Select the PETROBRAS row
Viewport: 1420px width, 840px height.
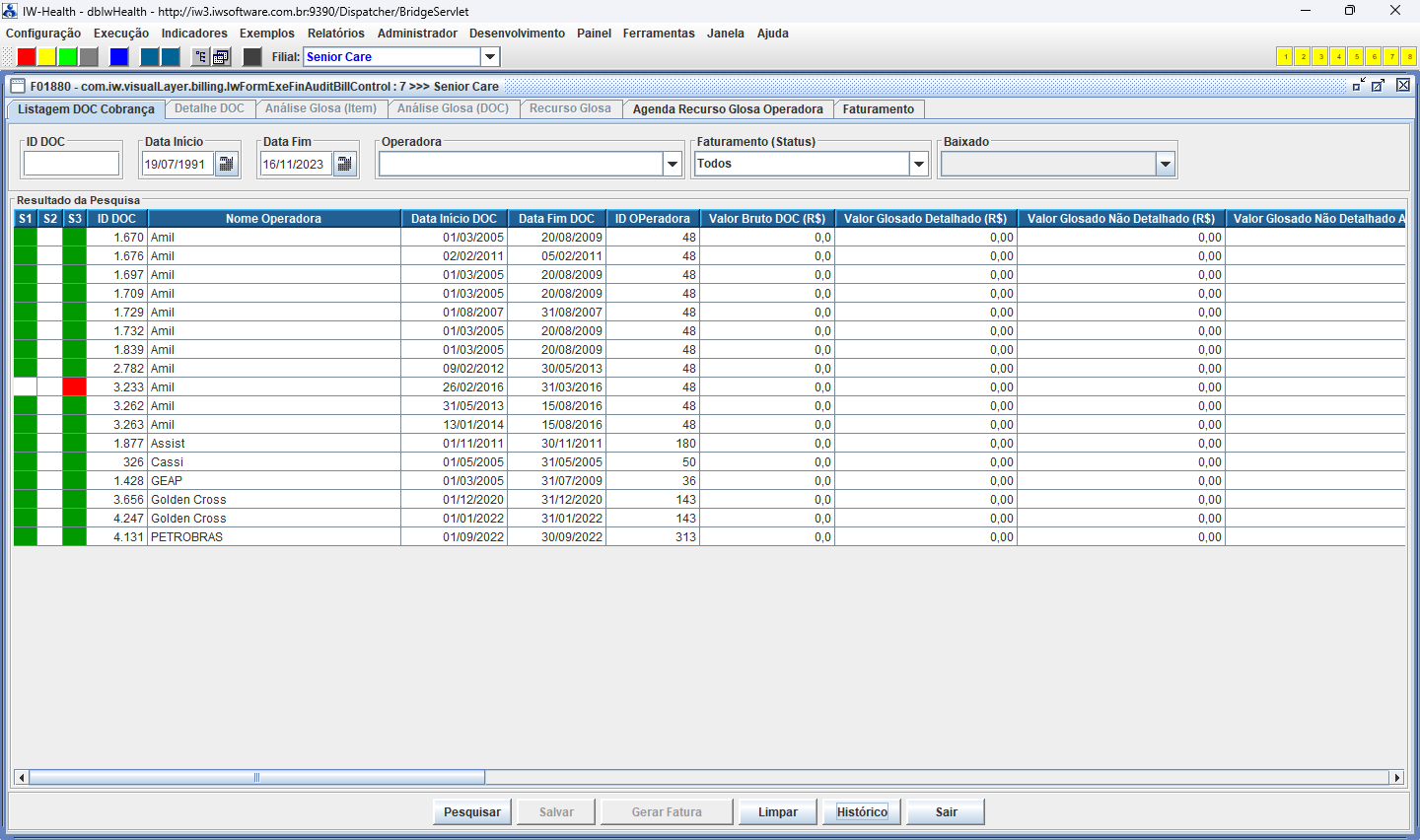click(709, 537)
